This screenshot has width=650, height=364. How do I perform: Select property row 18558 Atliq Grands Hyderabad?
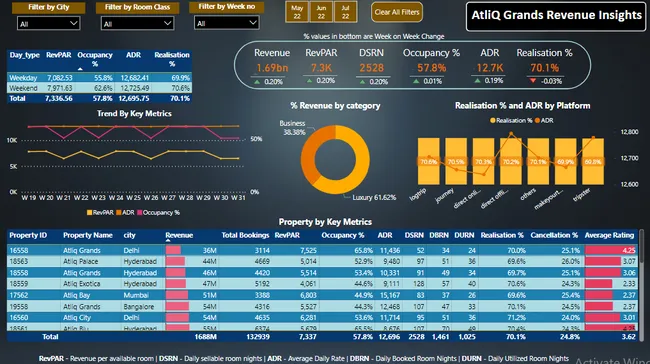322,273
